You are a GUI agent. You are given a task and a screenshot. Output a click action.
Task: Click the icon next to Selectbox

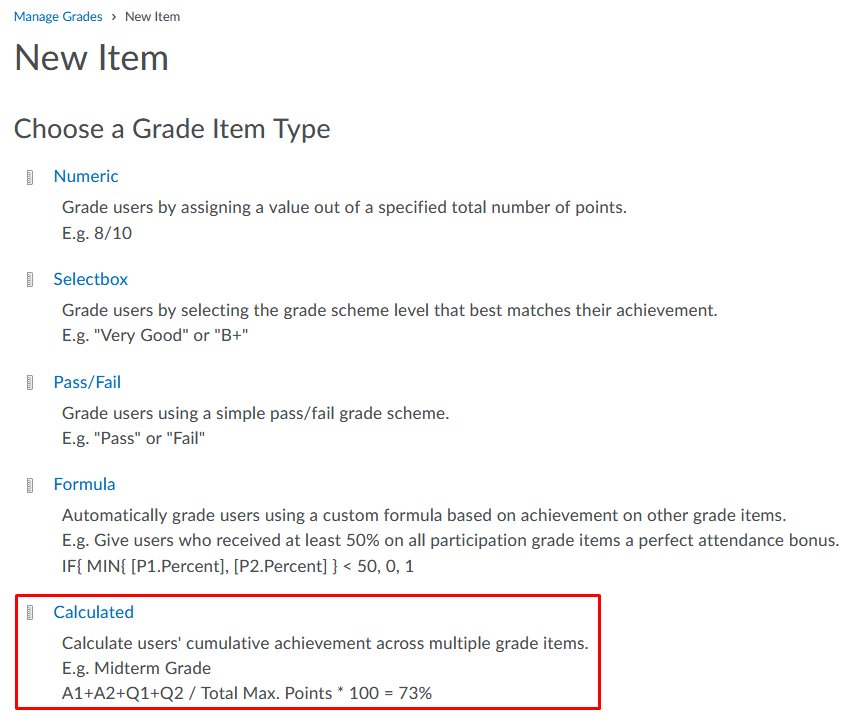(31, 280)
